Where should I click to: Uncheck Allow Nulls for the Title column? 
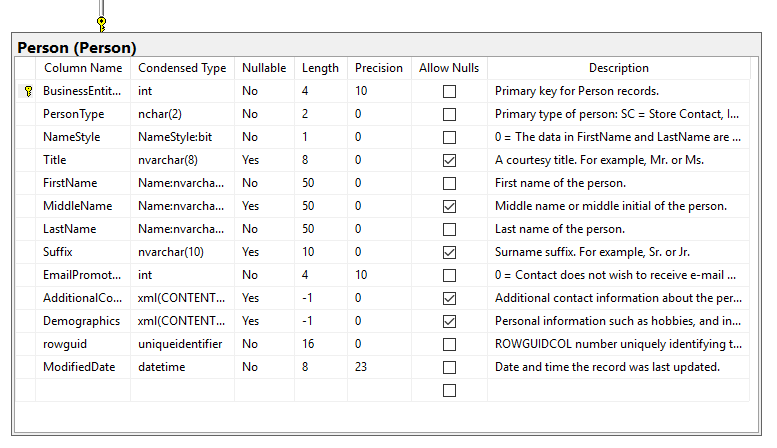pos(449,160)
